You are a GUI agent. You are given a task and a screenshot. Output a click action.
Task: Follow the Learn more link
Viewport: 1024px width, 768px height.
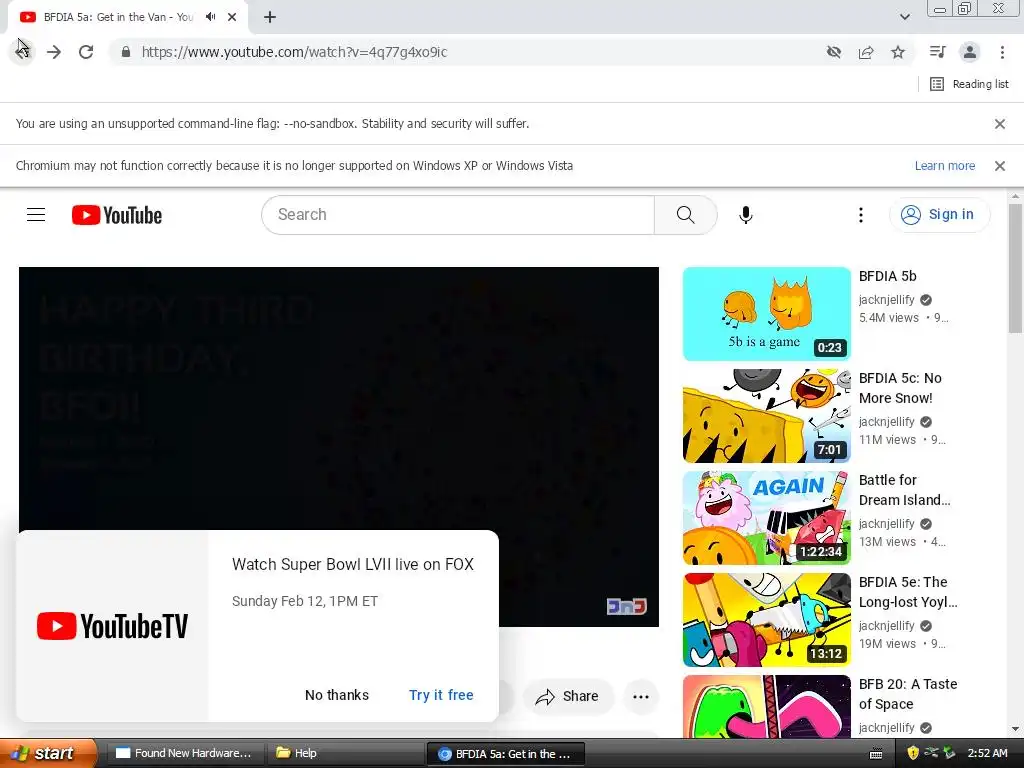click(945, 166)
